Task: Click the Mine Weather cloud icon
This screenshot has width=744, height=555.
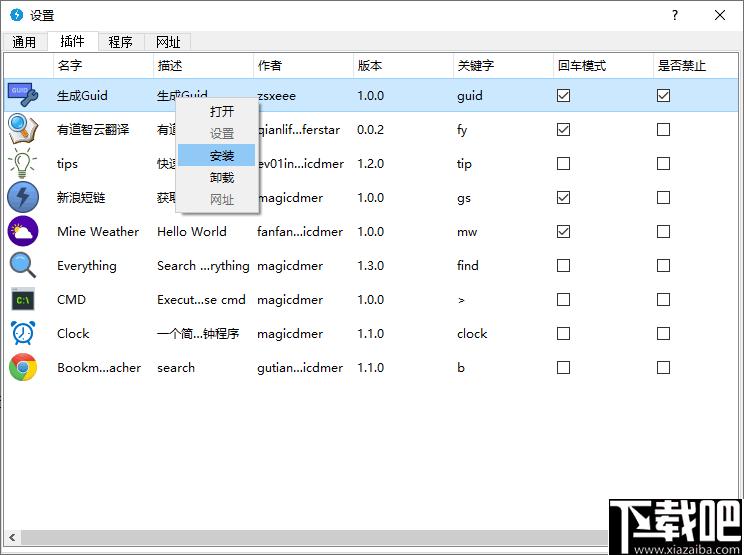Action: (x=23, y=232)
